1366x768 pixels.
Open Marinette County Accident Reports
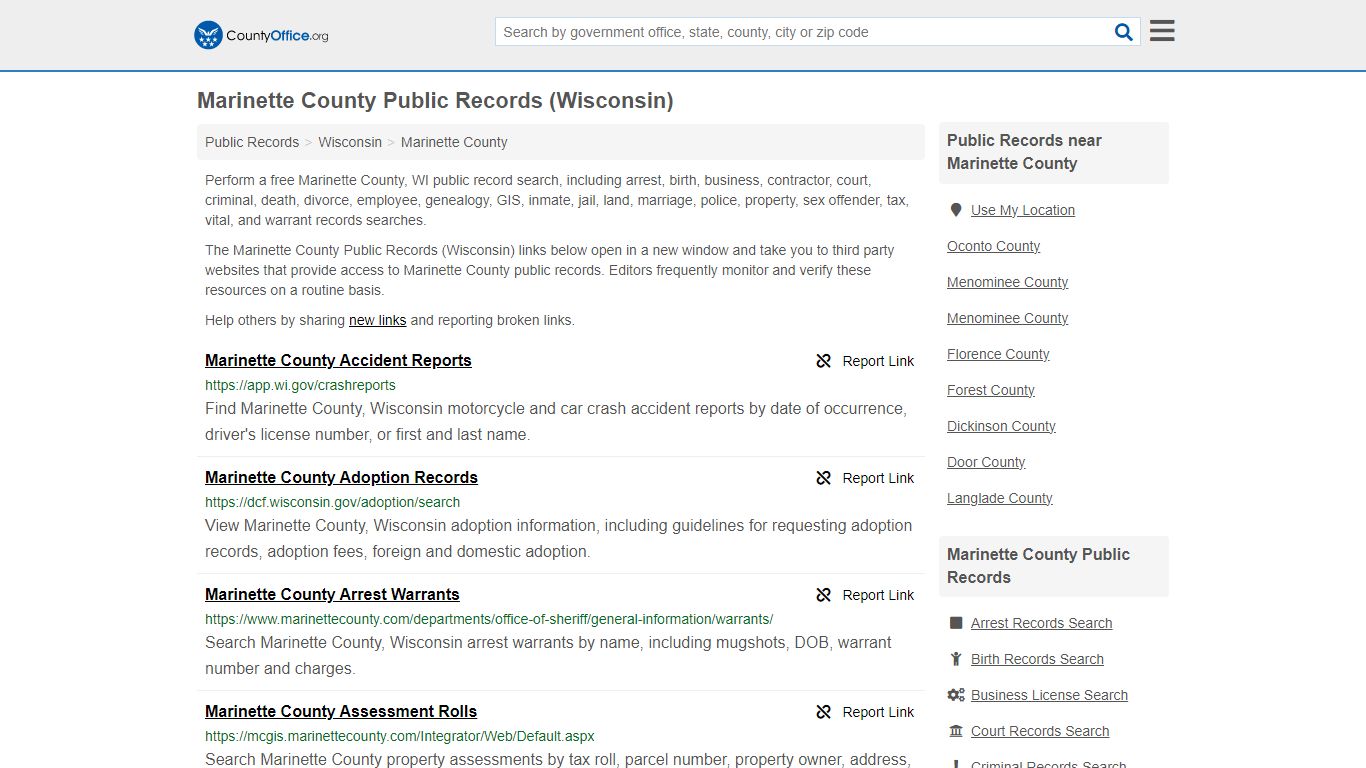pyautogui.click(x=338, y=360)
